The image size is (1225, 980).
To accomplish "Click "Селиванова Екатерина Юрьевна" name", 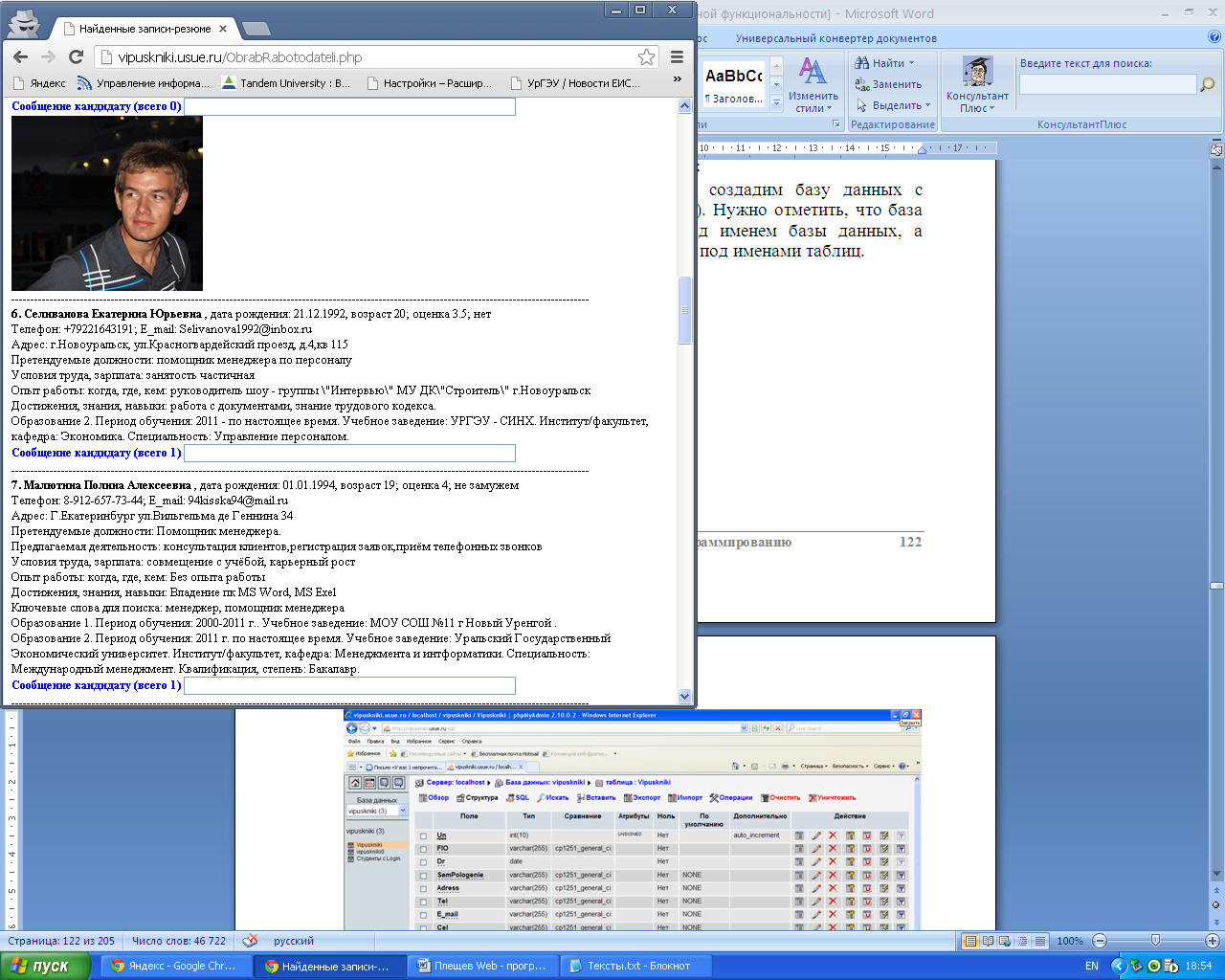I will point(113,314).
